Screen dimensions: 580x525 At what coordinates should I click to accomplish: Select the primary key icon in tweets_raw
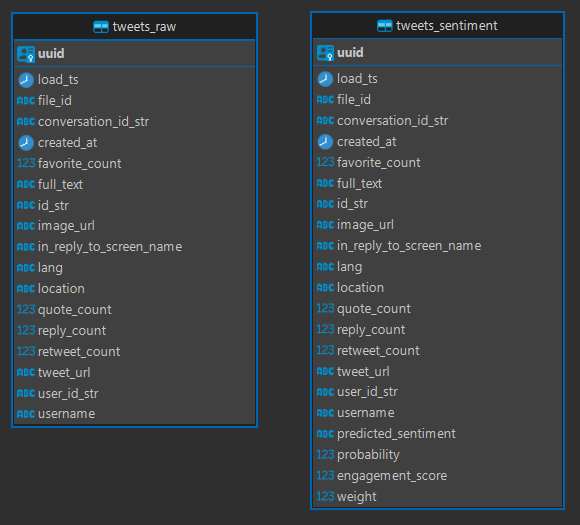[x=26, y=54]
